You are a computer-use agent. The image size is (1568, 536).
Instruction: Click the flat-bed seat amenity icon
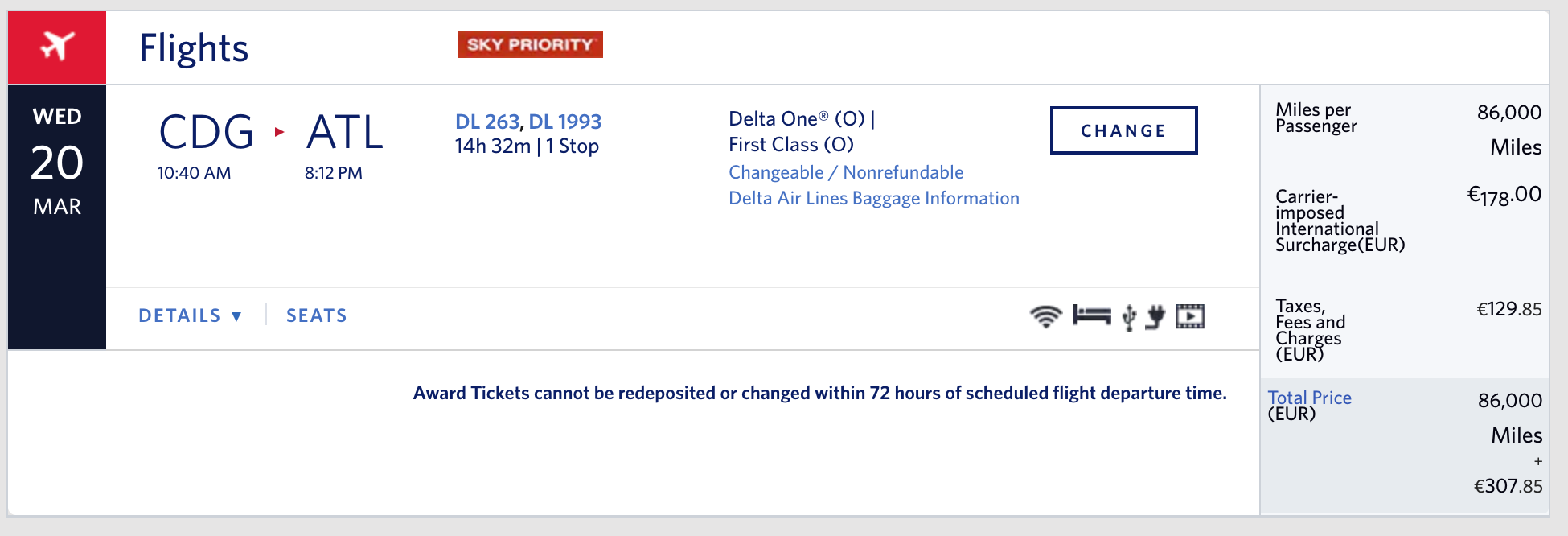coord(1091,315)
